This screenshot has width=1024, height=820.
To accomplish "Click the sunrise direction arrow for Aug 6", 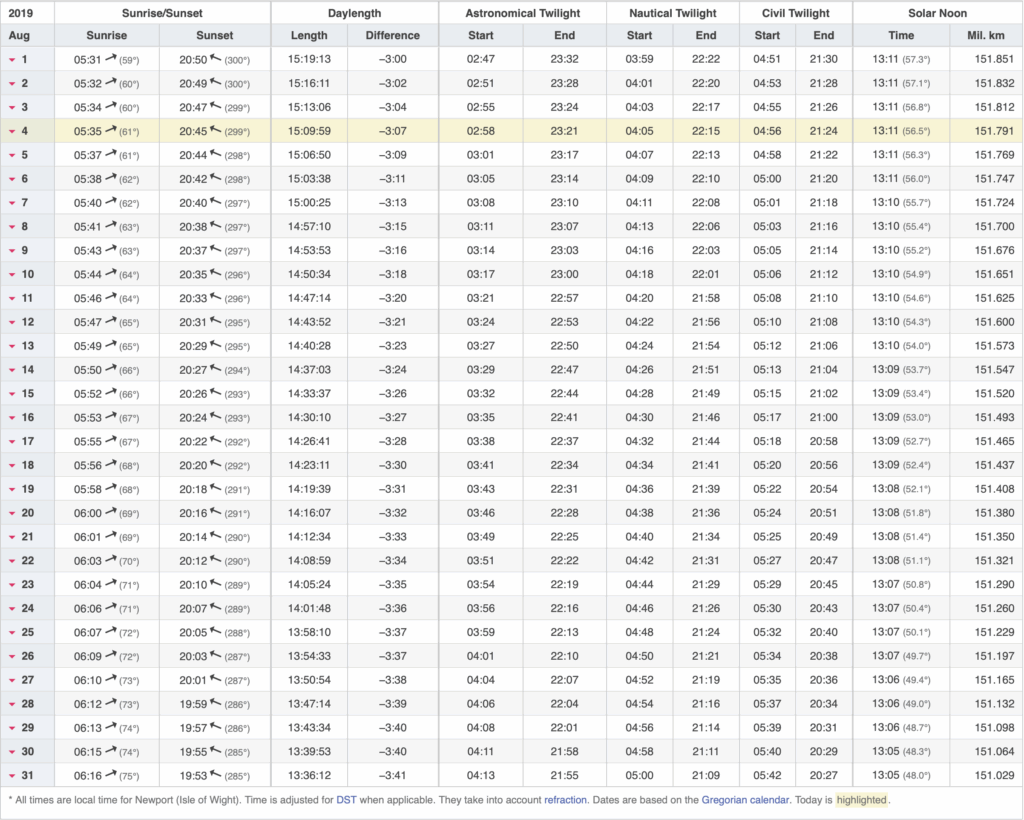I will click(110, 178).
